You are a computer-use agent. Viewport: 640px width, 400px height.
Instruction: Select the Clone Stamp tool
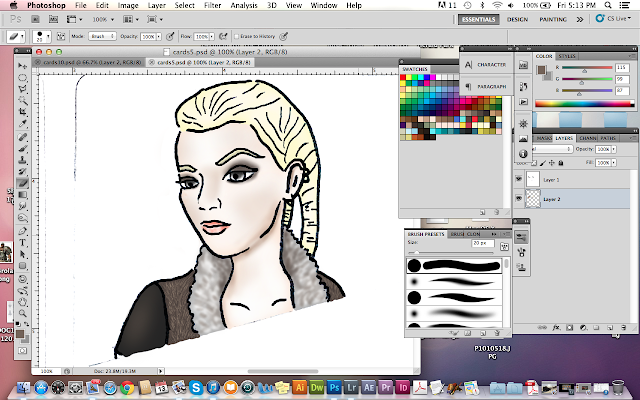click(22, 160)
